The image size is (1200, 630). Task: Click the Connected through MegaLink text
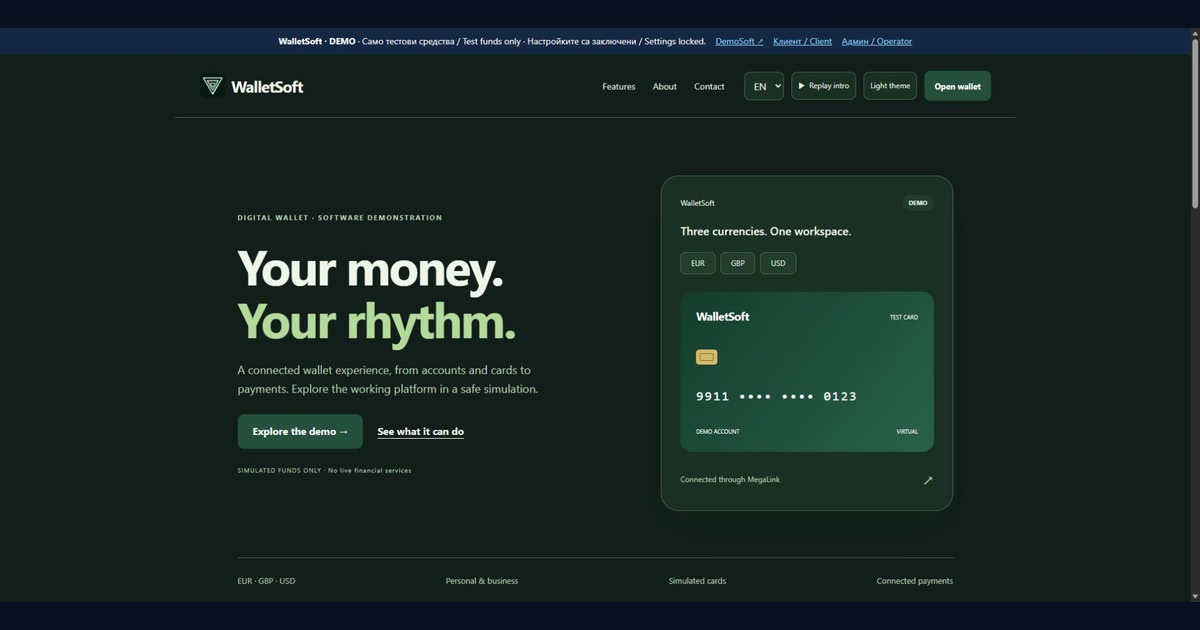730,480
